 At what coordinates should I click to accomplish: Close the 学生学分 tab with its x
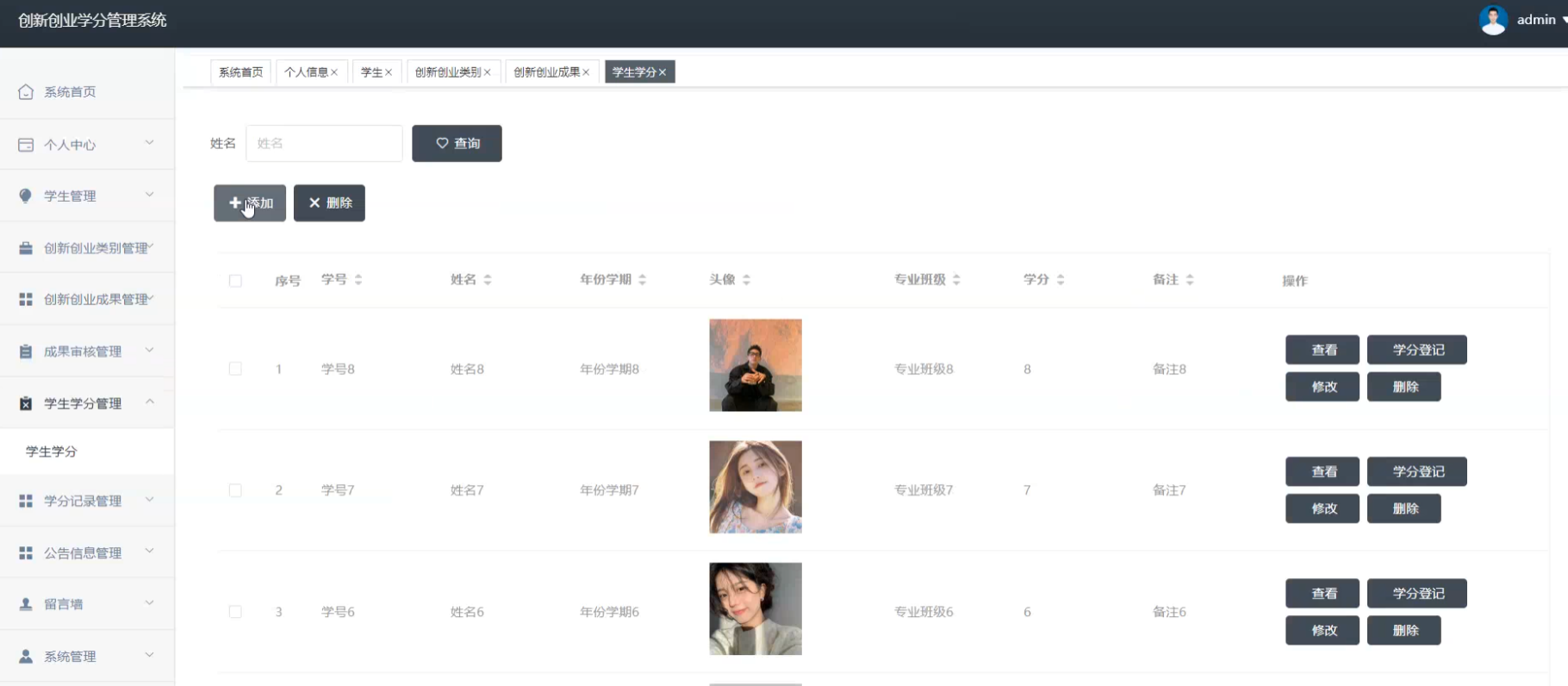663,72
